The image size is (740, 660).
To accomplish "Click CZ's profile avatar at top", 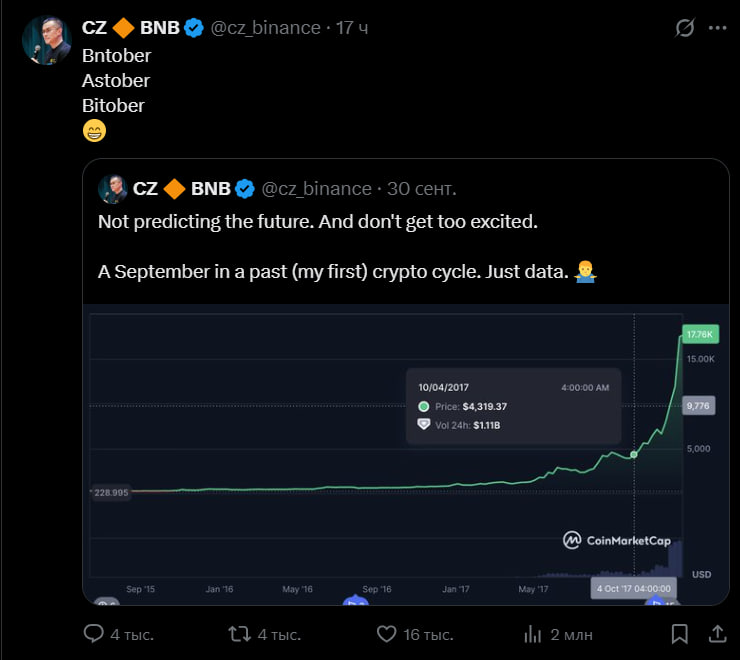I will [43, 40].
